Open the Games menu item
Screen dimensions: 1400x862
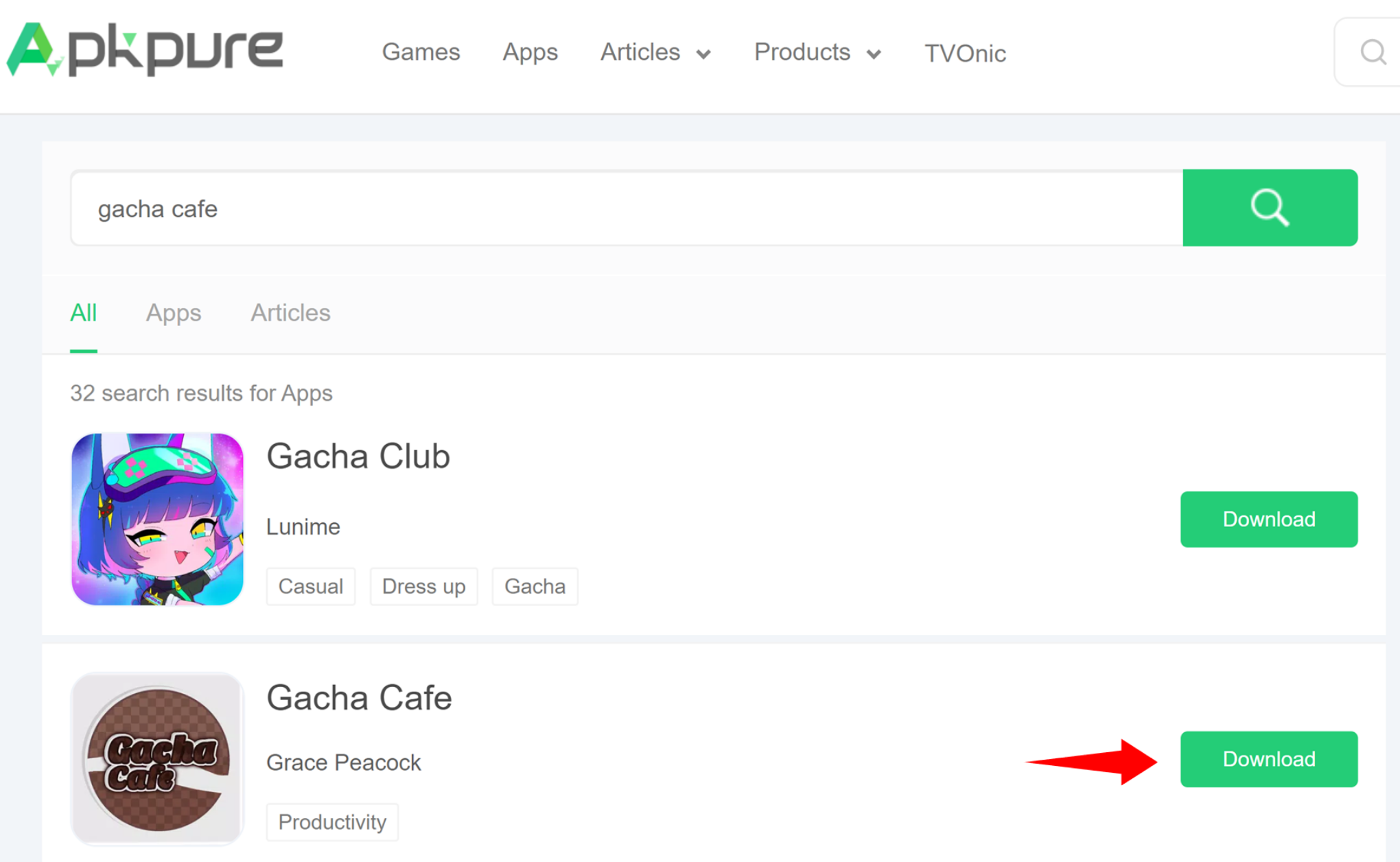pyautogui.click(x=421, y=52)
